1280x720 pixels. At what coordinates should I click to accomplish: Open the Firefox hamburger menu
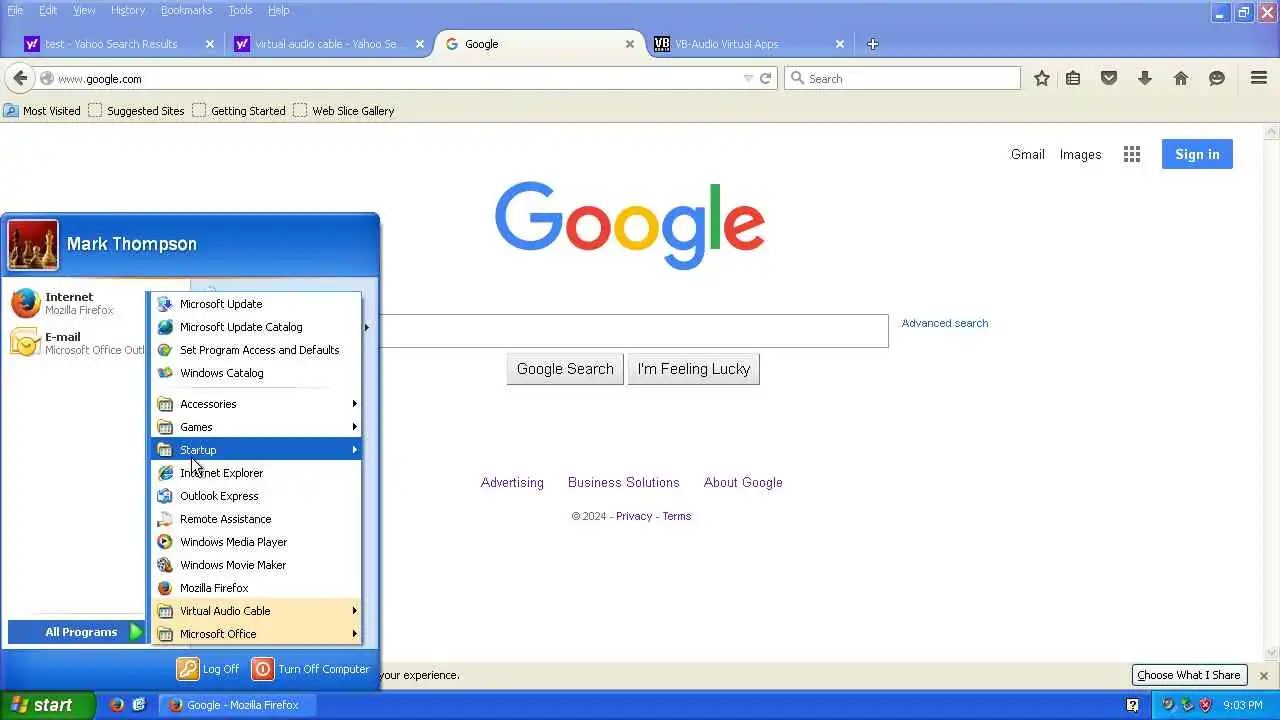point(1259,78)
